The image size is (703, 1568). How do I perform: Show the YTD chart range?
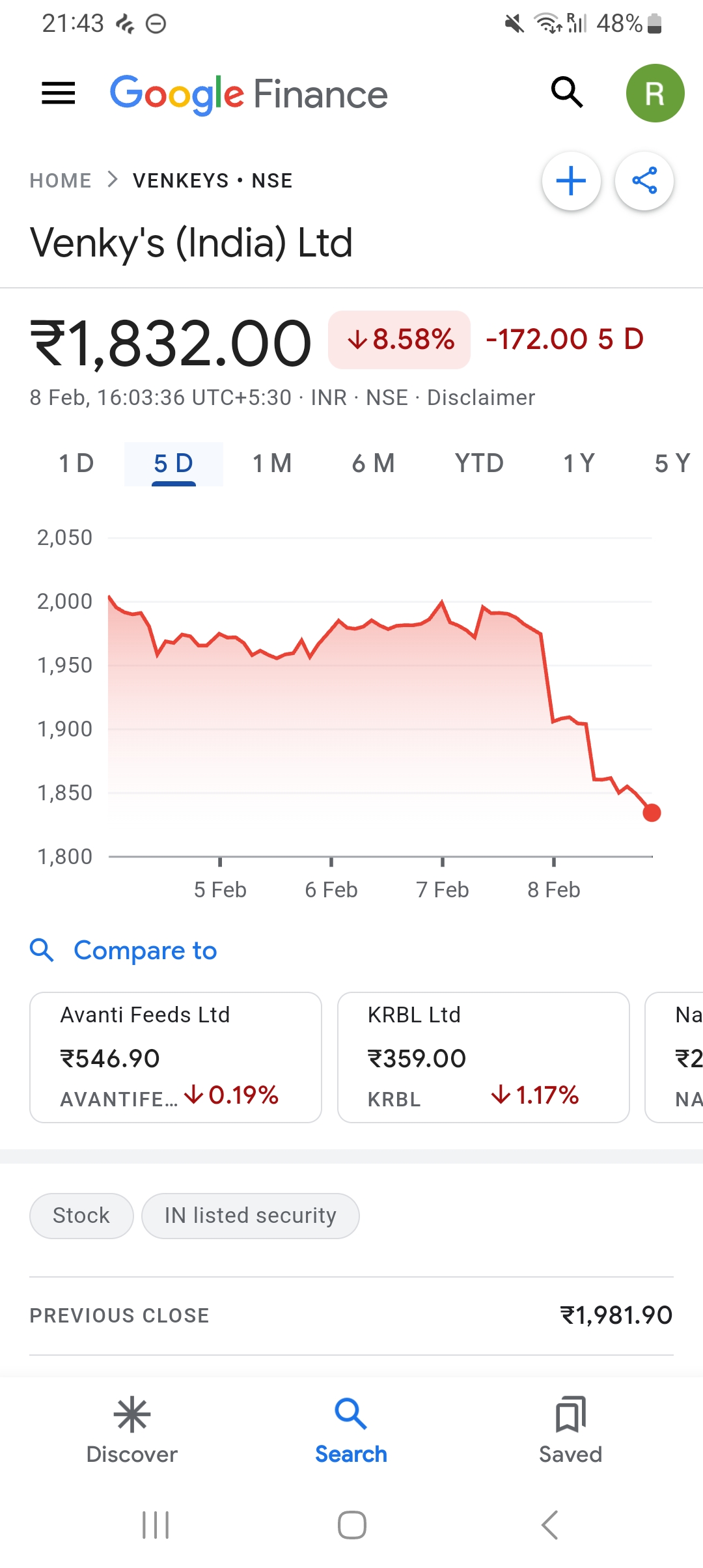[479, 464]
